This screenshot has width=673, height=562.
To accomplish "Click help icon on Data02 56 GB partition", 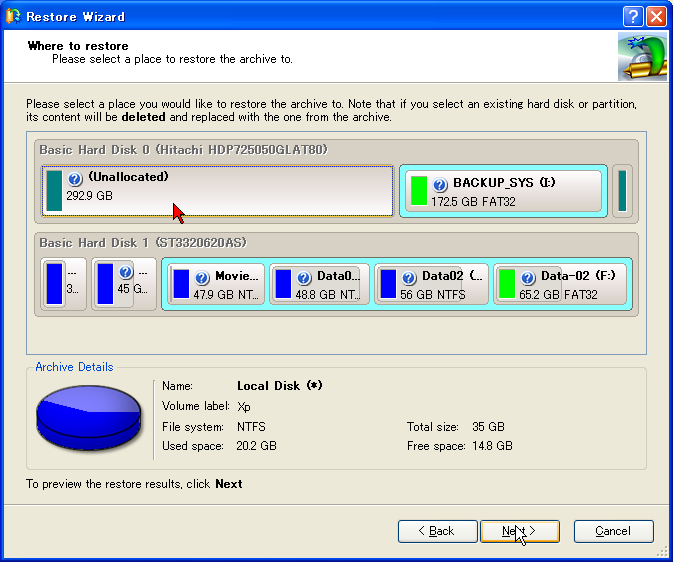I will coord(409,278).
